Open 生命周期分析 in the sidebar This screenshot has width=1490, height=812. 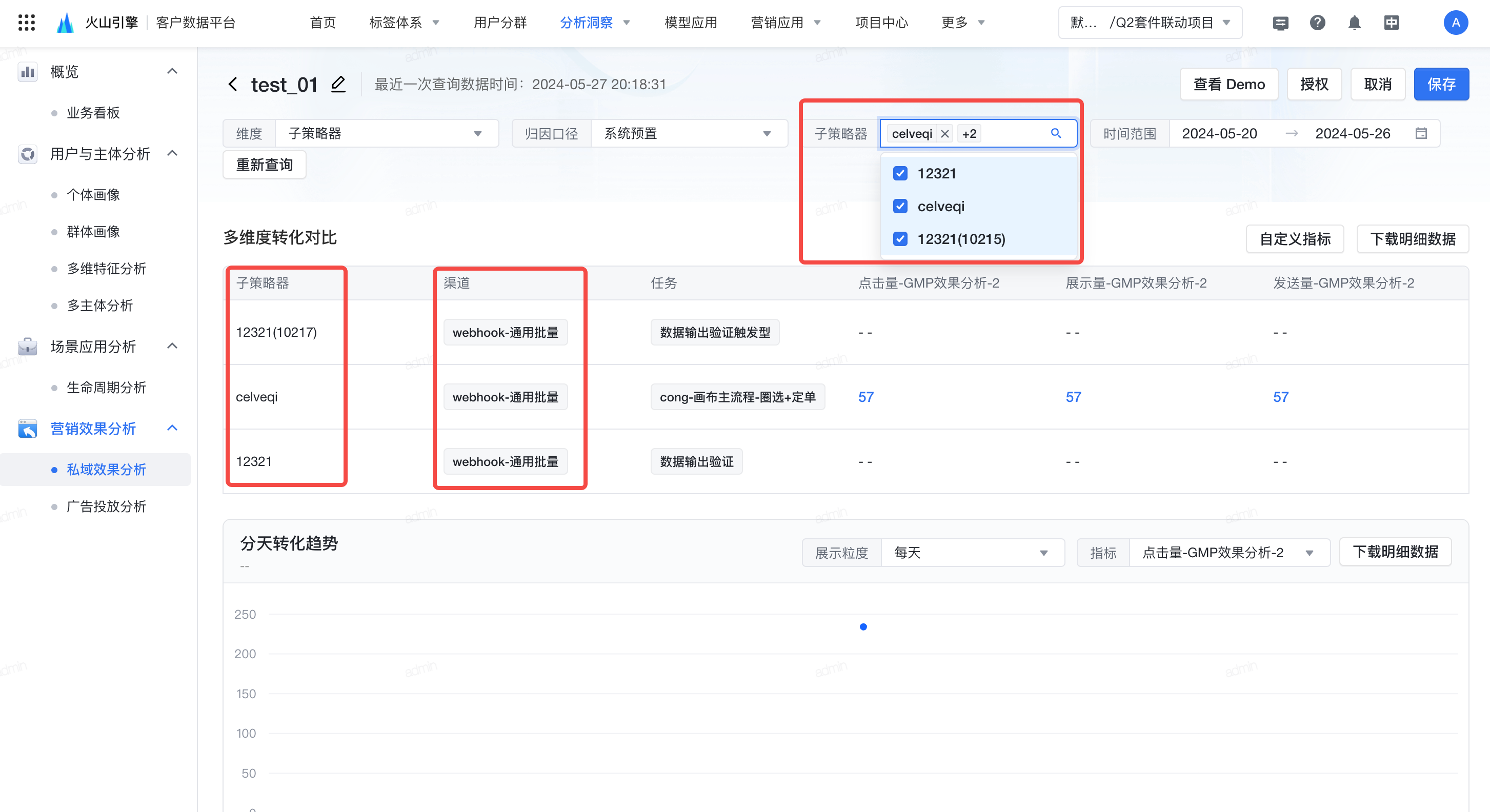pos(107,388)
